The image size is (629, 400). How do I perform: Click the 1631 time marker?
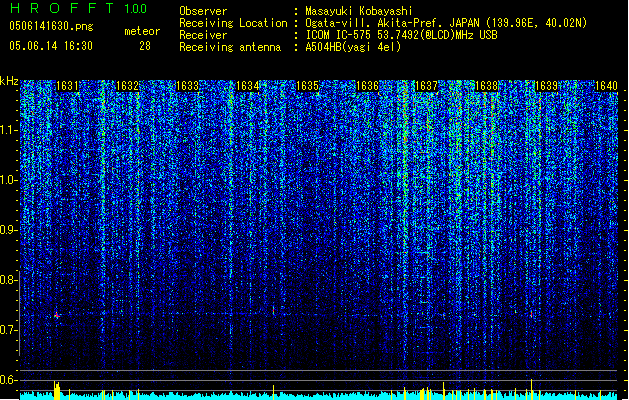coord(67,86)
